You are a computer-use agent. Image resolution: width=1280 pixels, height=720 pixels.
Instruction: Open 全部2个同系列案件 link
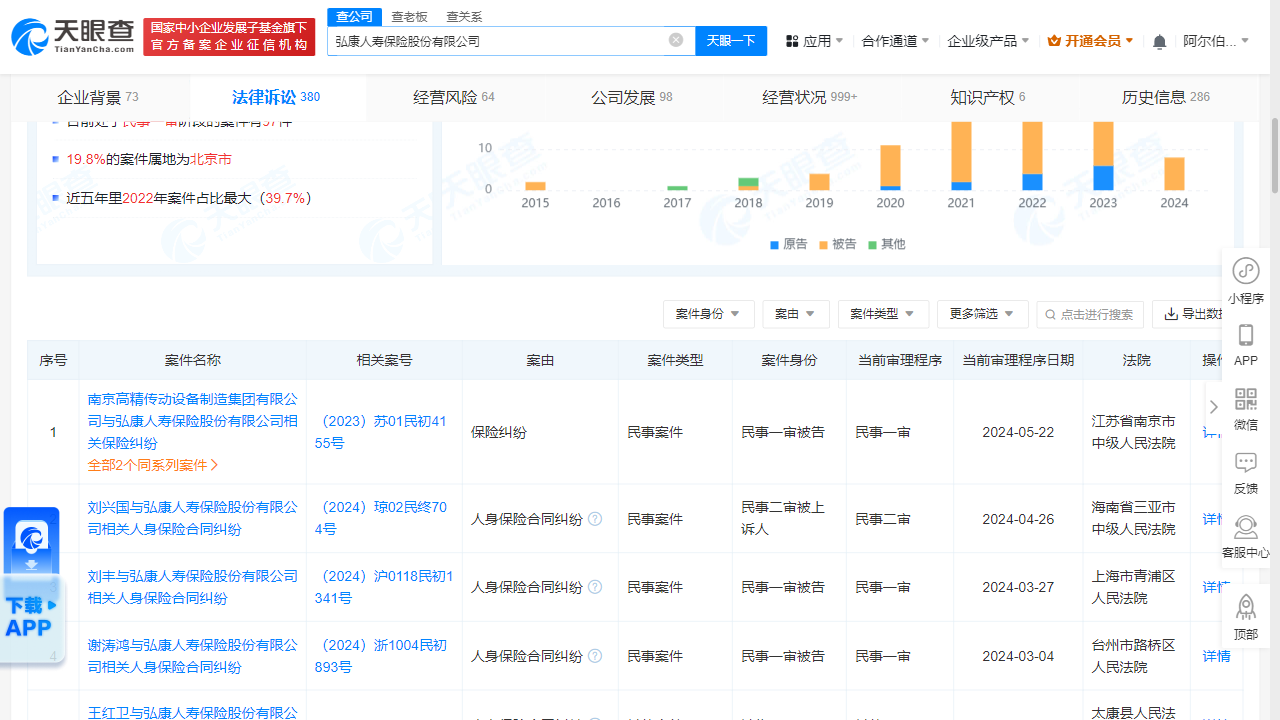coord(153,465)
